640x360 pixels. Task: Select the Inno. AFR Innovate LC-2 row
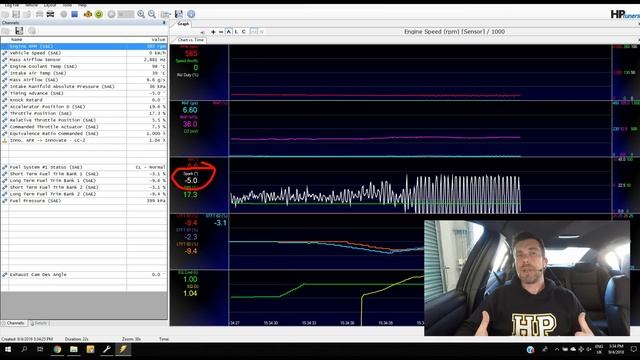point(84,140)
